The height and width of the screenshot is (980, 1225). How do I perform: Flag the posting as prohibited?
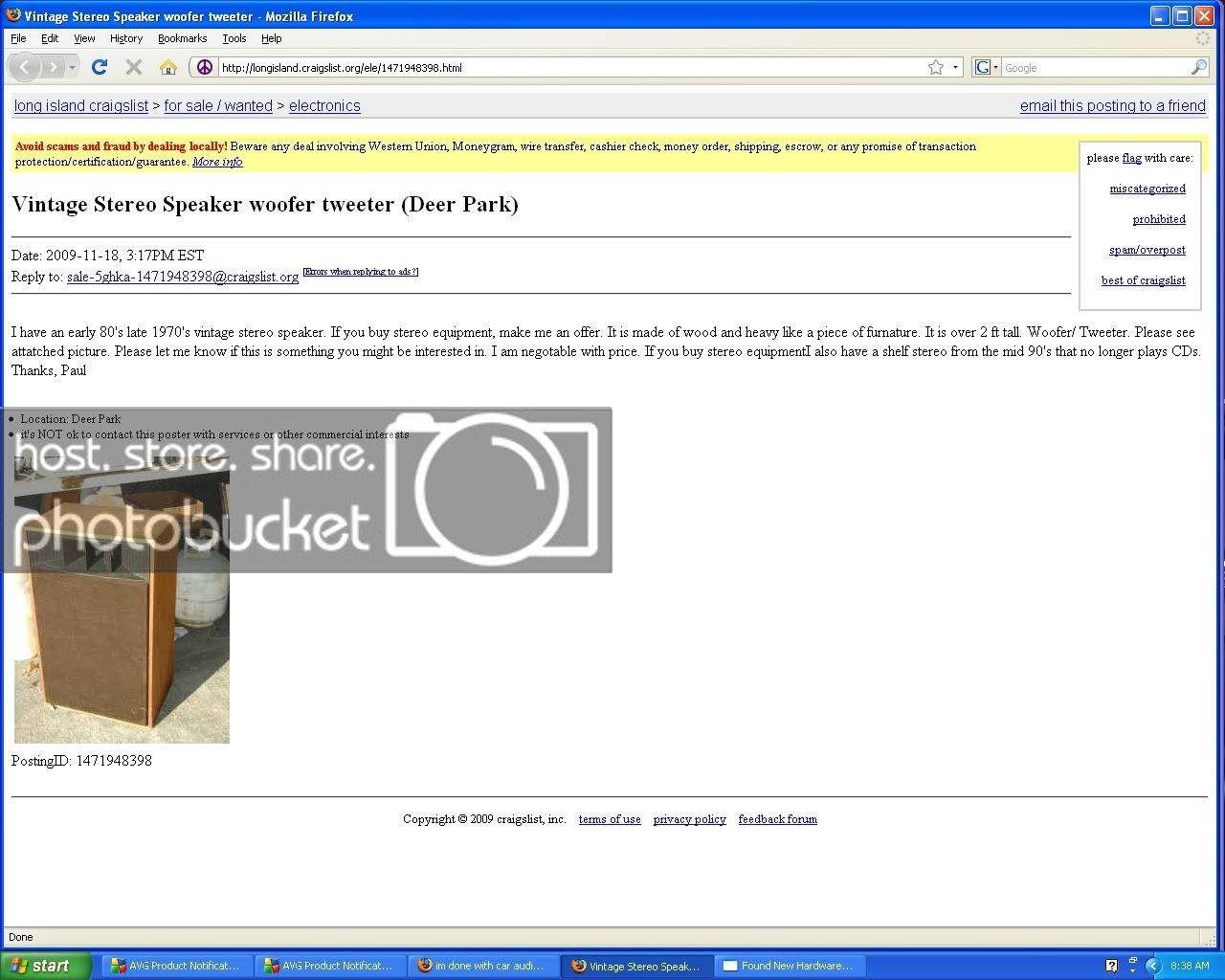coord(1159,219)
